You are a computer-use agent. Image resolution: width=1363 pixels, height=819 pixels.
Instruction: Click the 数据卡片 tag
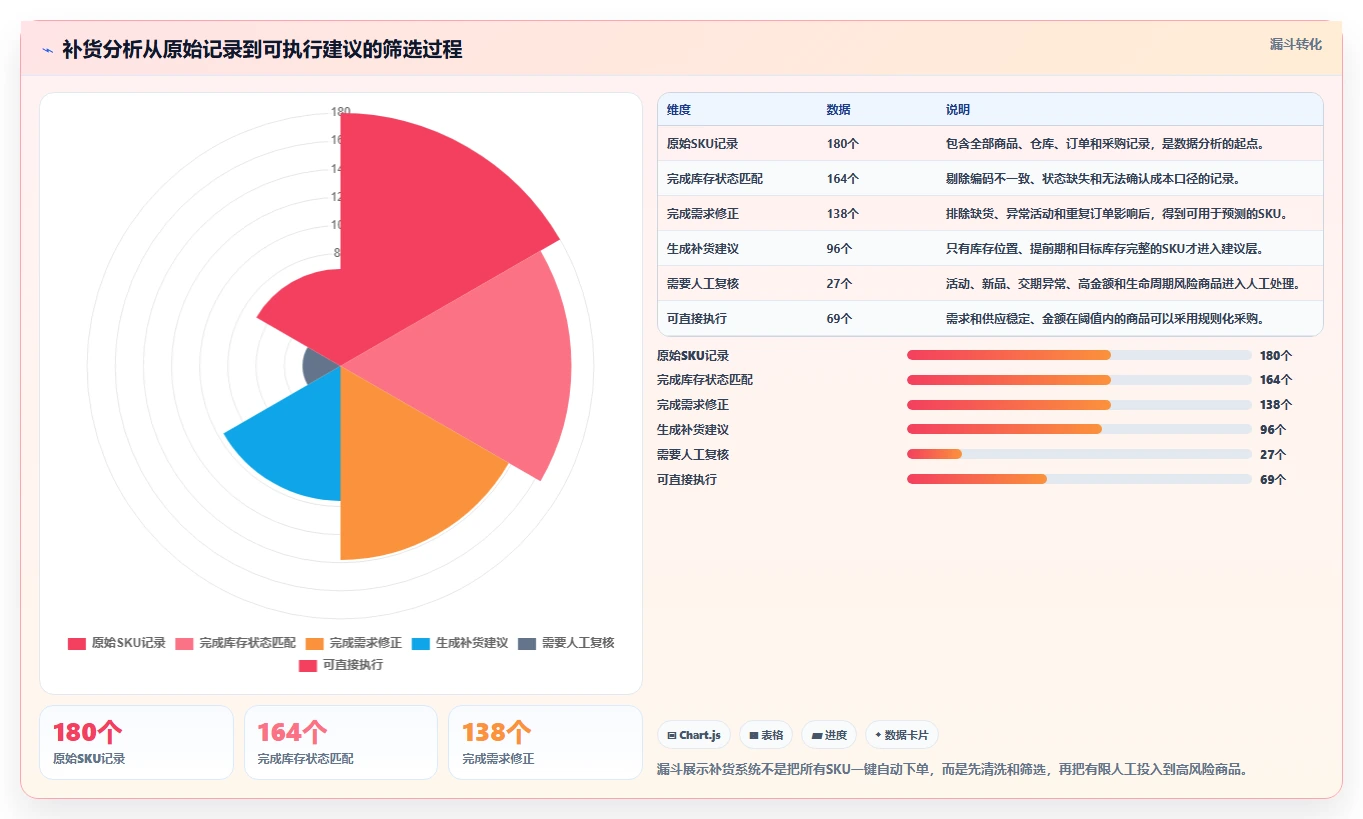click(x=901, y=735)
